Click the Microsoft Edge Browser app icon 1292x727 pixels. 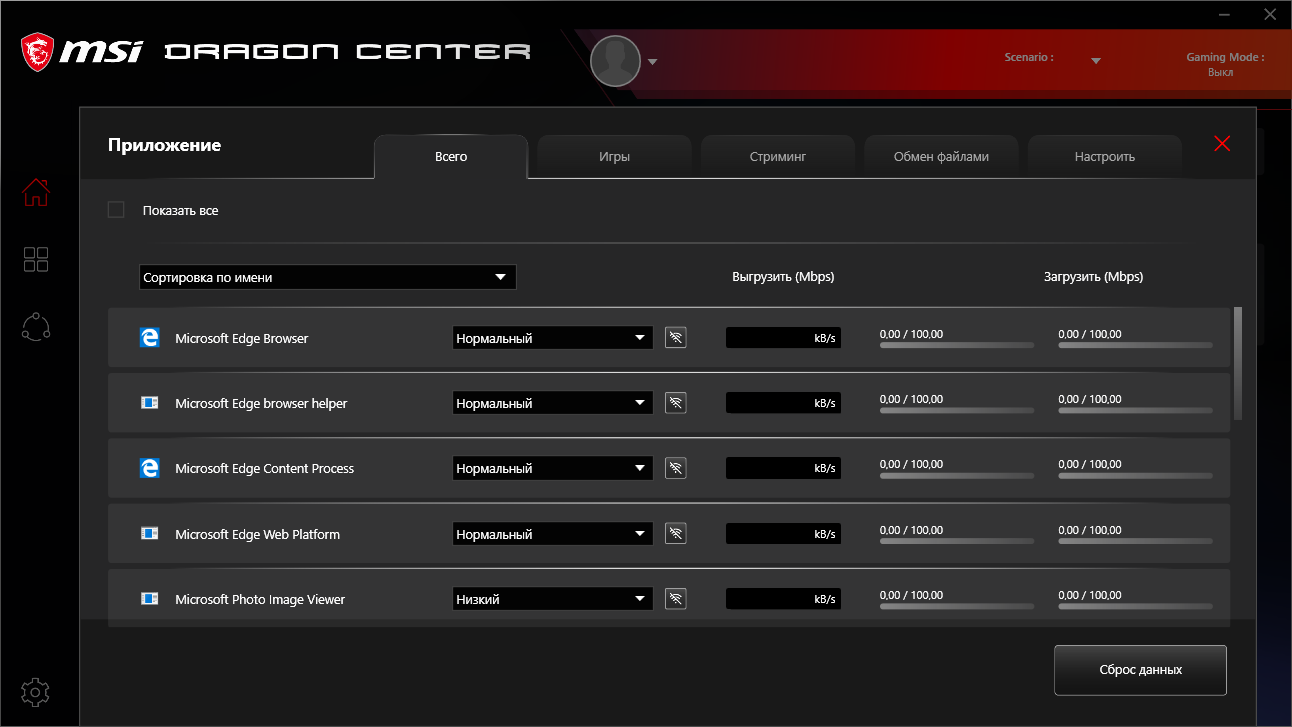pos(150,338)
